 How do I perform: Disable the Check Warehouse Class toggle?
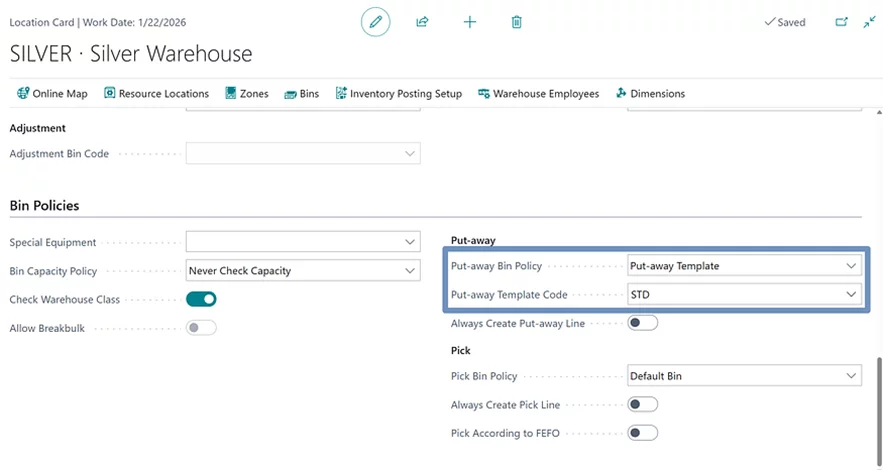[x=201, y=299]
